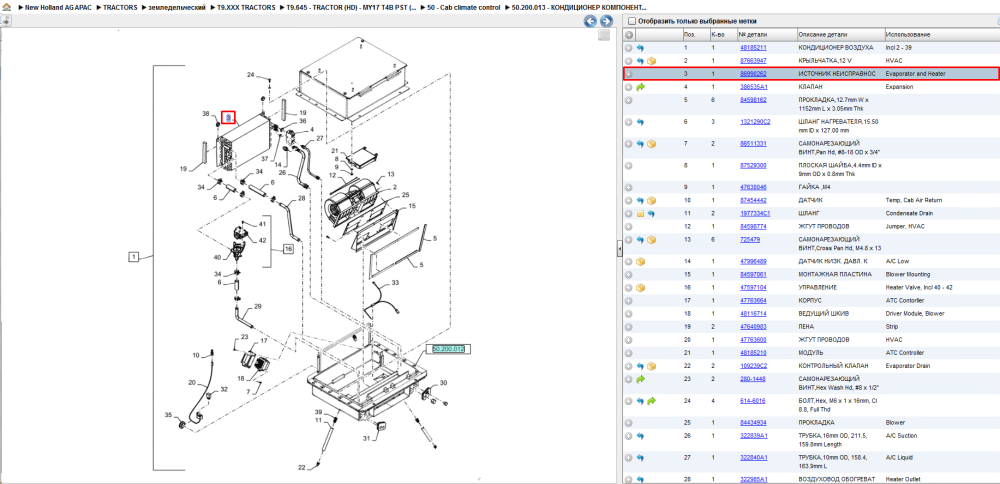
Task: Open T9.XXX TRACTORS breadcrumb
Action: pos(246,8)
